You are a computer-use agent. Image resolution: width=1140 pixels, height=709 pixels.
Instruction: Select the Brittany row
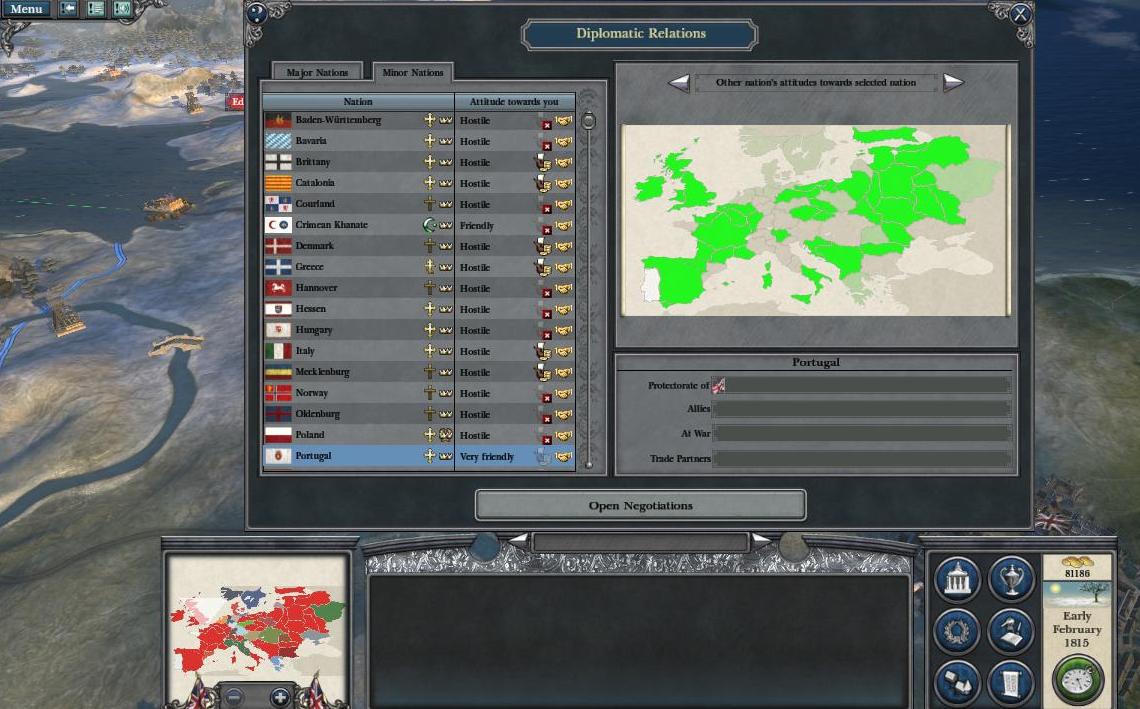tap(419, 162)
